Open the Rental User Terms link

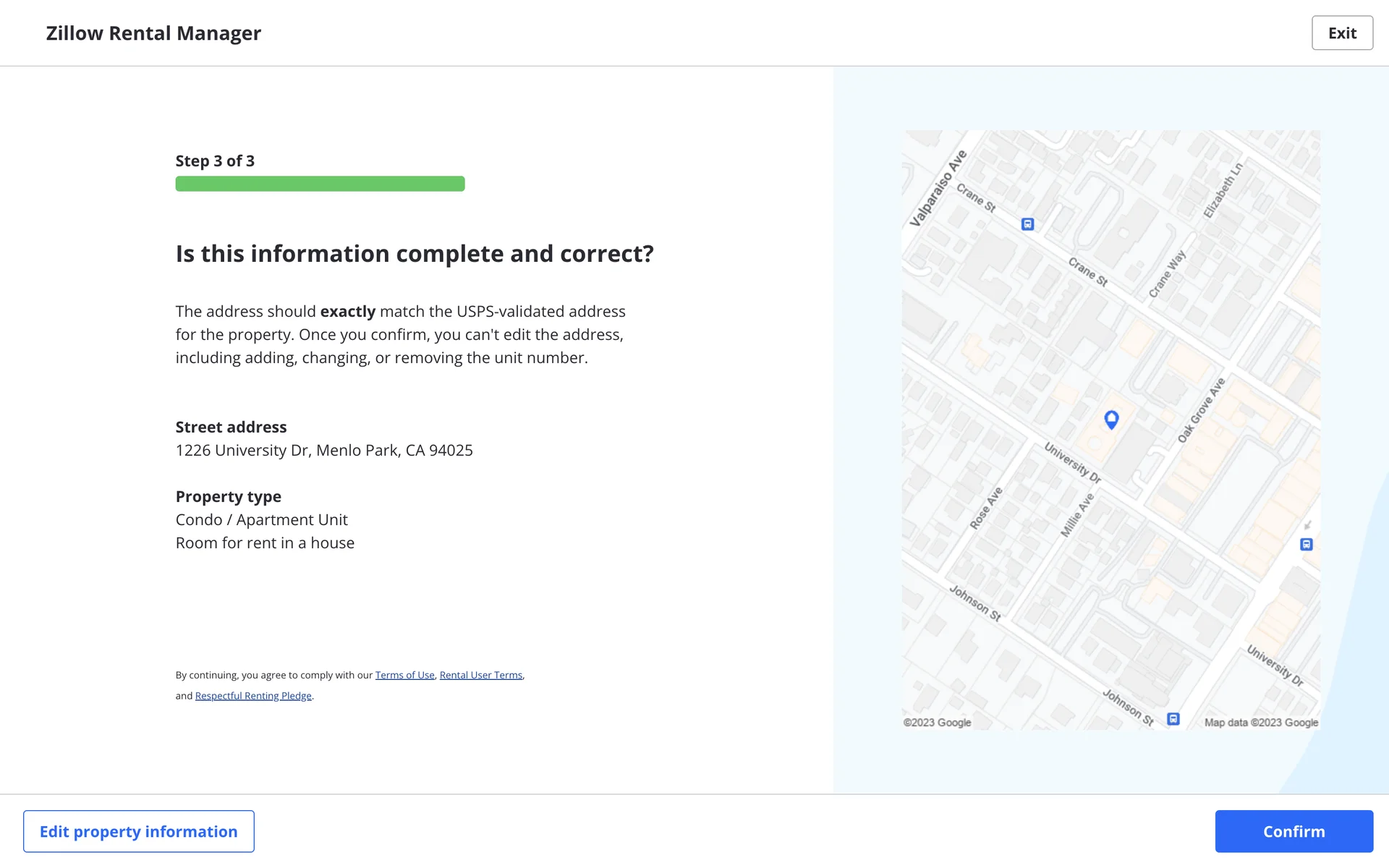(480, 675)
